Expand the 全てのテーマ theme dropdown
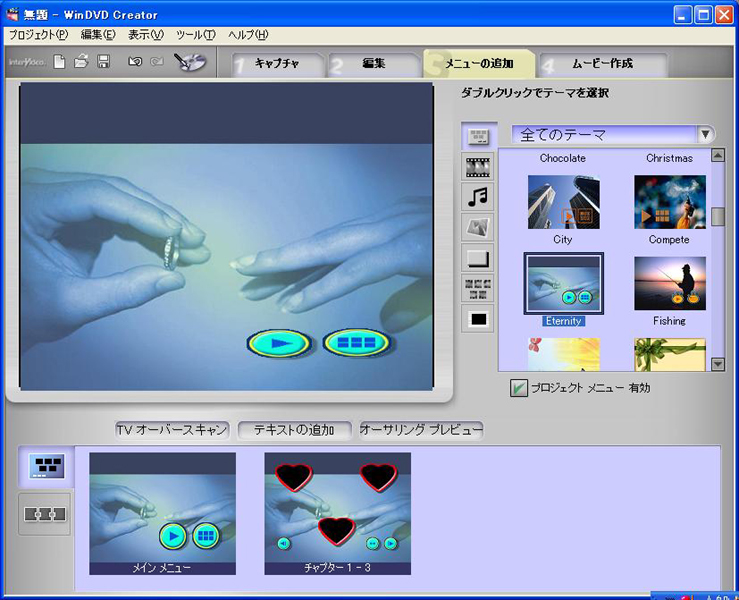This screenshot has width=739, height=600. point(706,135)
